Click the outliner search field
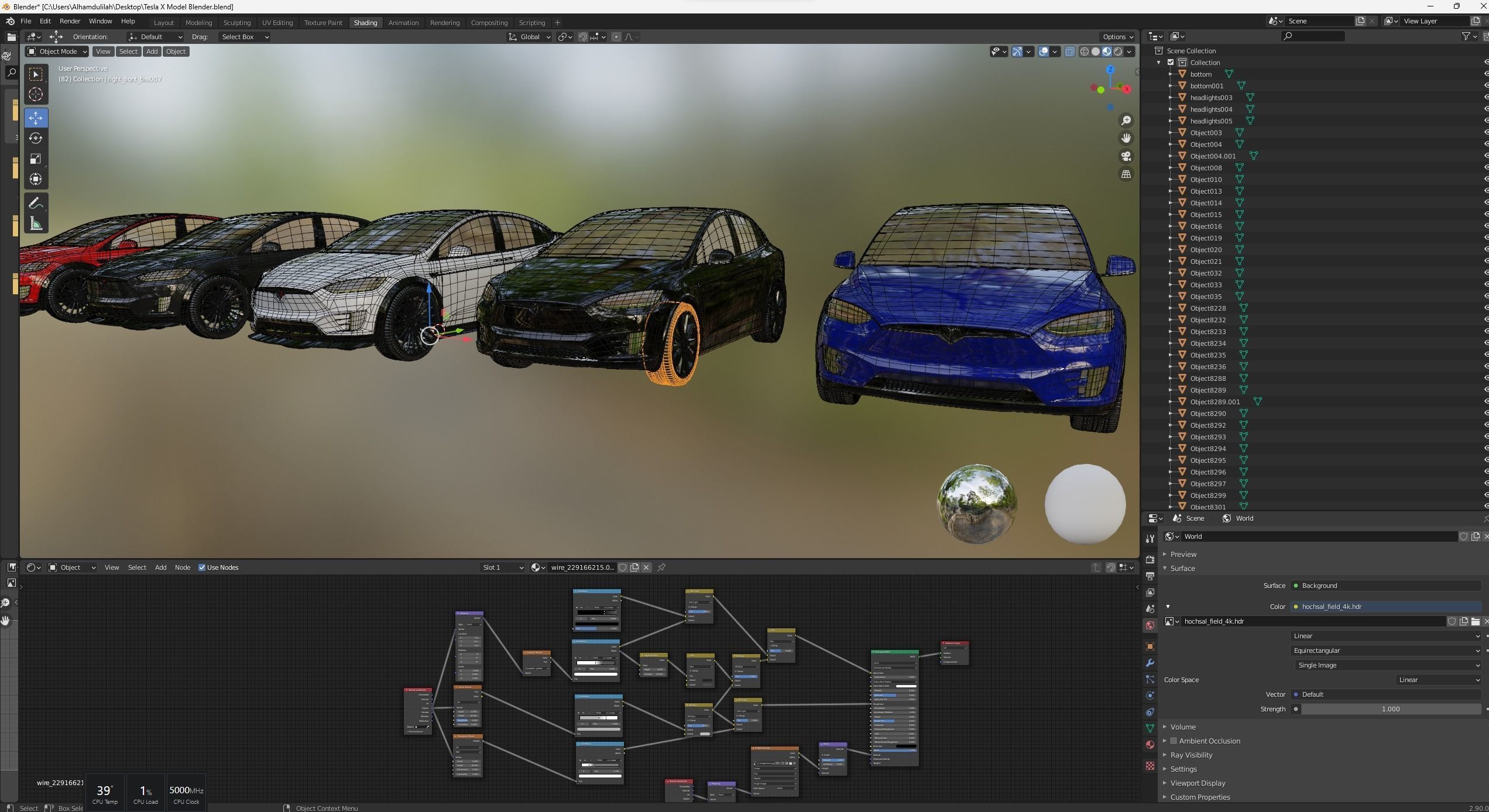The width and height of the screenshot is (1489, 812). click(x=1312, y=36)
